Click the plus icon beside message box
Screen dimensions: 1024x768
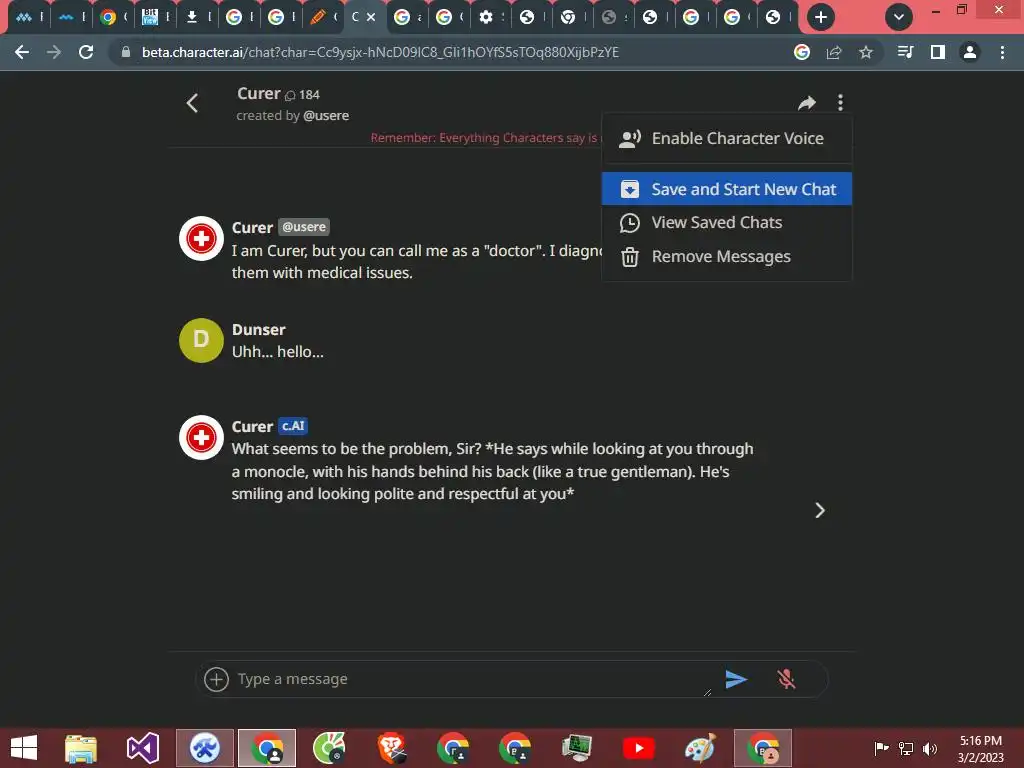216,679
